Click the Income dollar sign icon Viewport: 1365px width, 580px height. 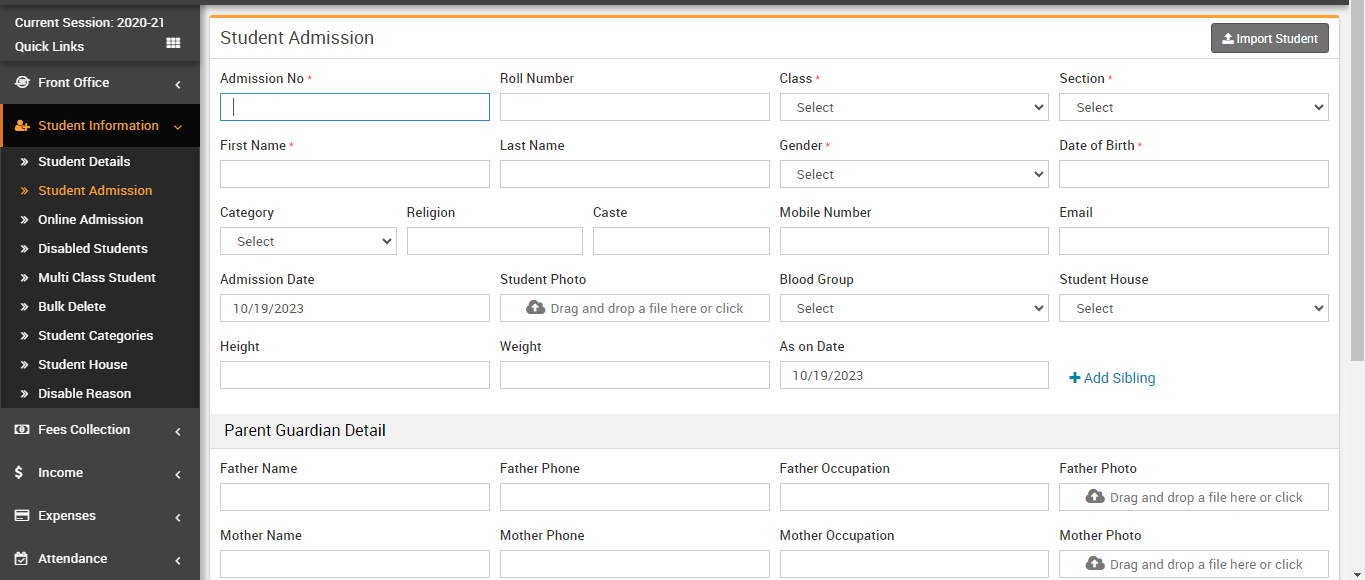[x=20, y=473]
